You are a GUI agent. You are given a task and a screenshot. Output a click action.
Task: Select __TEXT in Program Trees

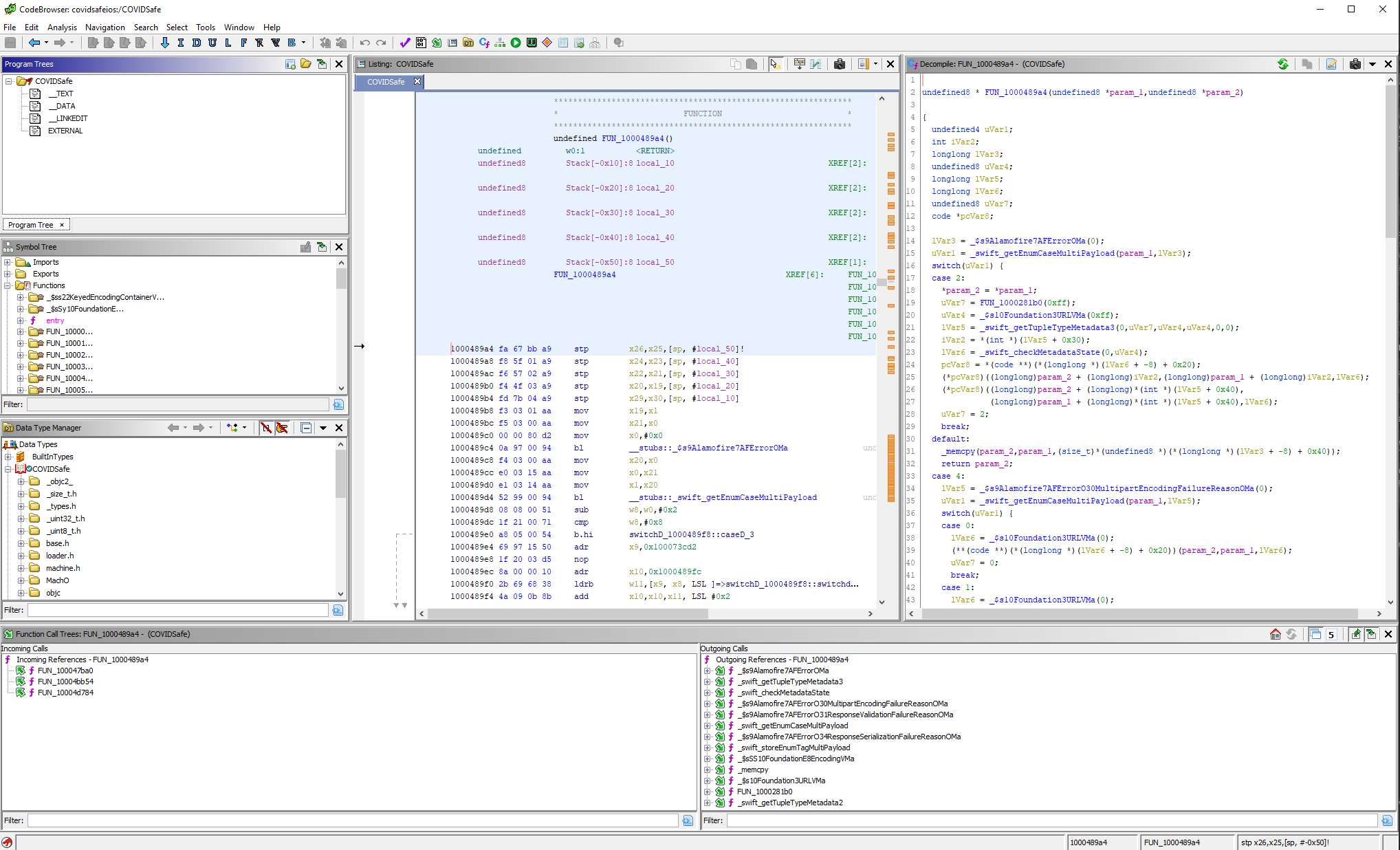coord(61,94)
